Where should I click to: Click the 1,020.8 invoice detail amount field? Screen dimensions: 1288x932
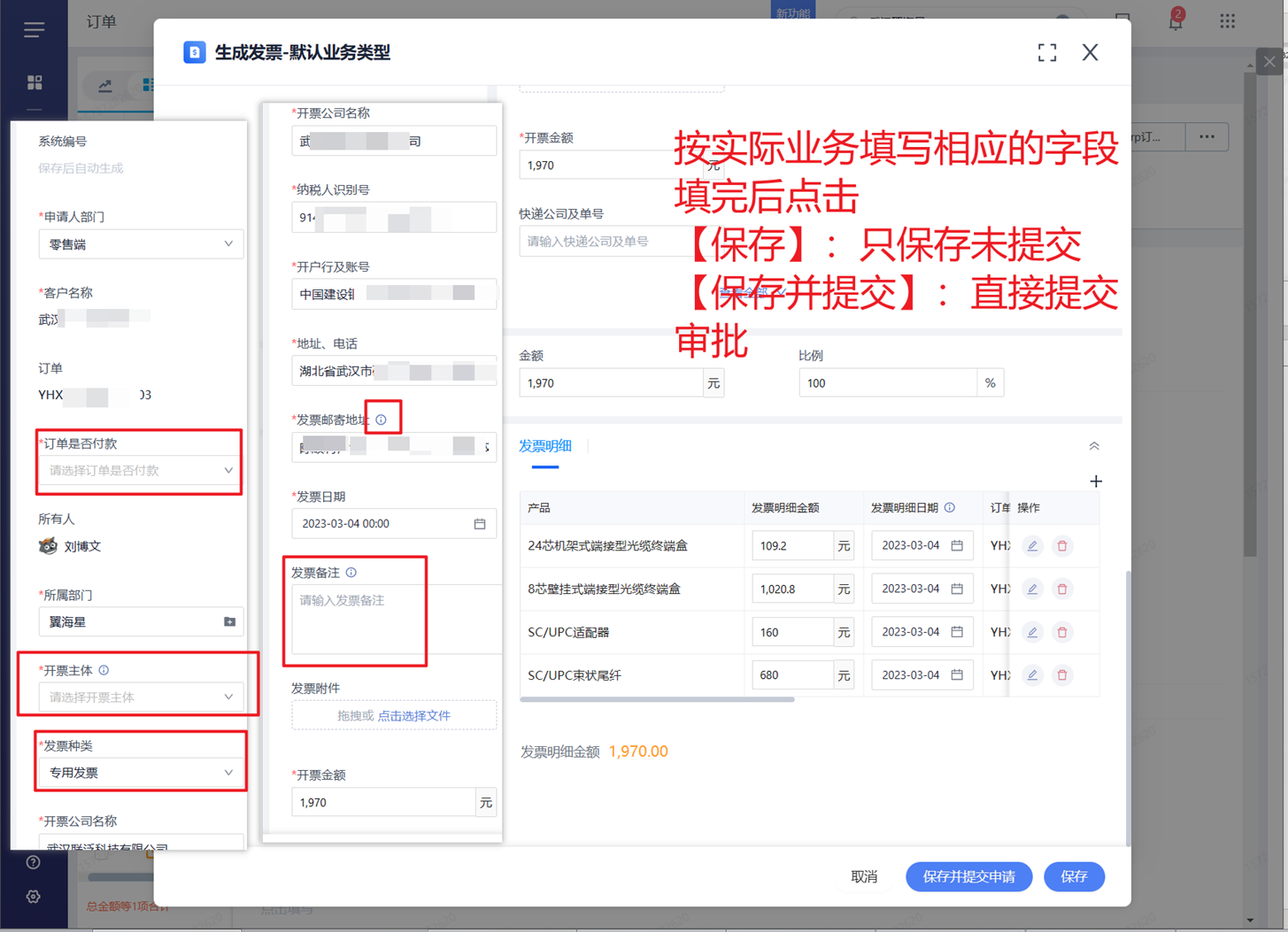792,589
